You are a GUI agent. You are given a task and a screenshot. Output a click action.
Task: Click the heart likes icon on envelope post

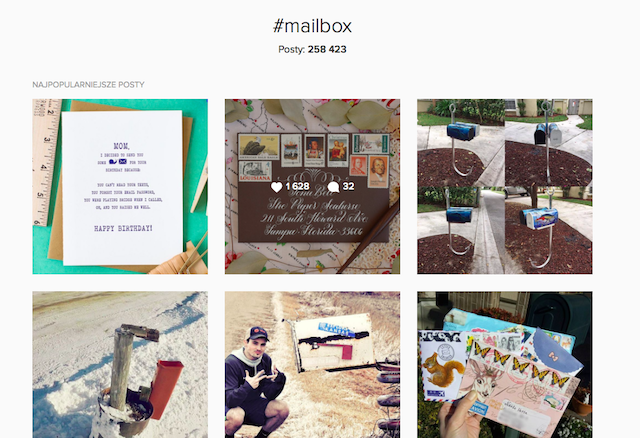coord(276,187)
